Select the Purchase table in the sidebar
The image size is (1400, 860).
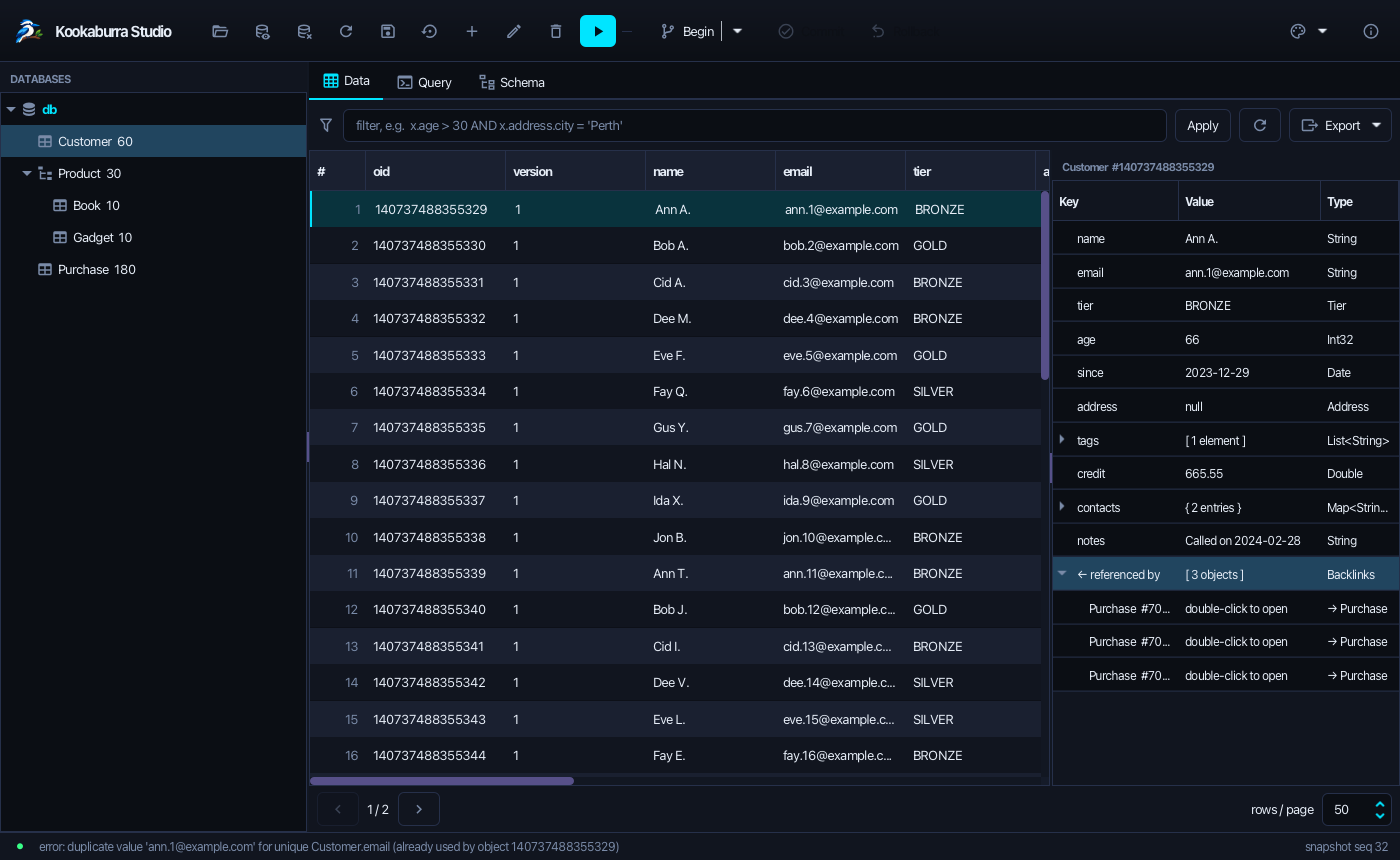pyautogui.click(x=153, y=269)
